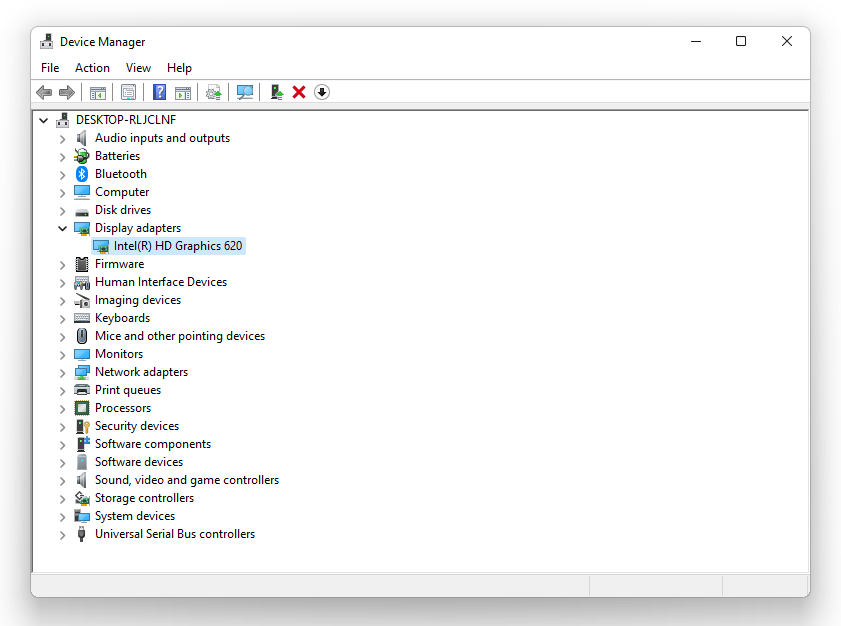Uninstall device via the red X icon
The image size is (841, 626).
[299, 92]
